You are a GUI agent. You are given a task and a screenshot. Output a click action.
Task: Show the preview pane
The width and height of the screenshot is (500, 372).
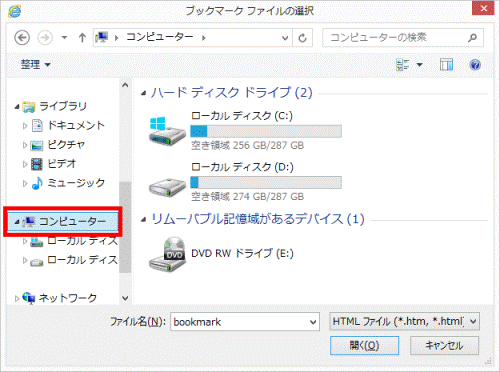[446, 64]
